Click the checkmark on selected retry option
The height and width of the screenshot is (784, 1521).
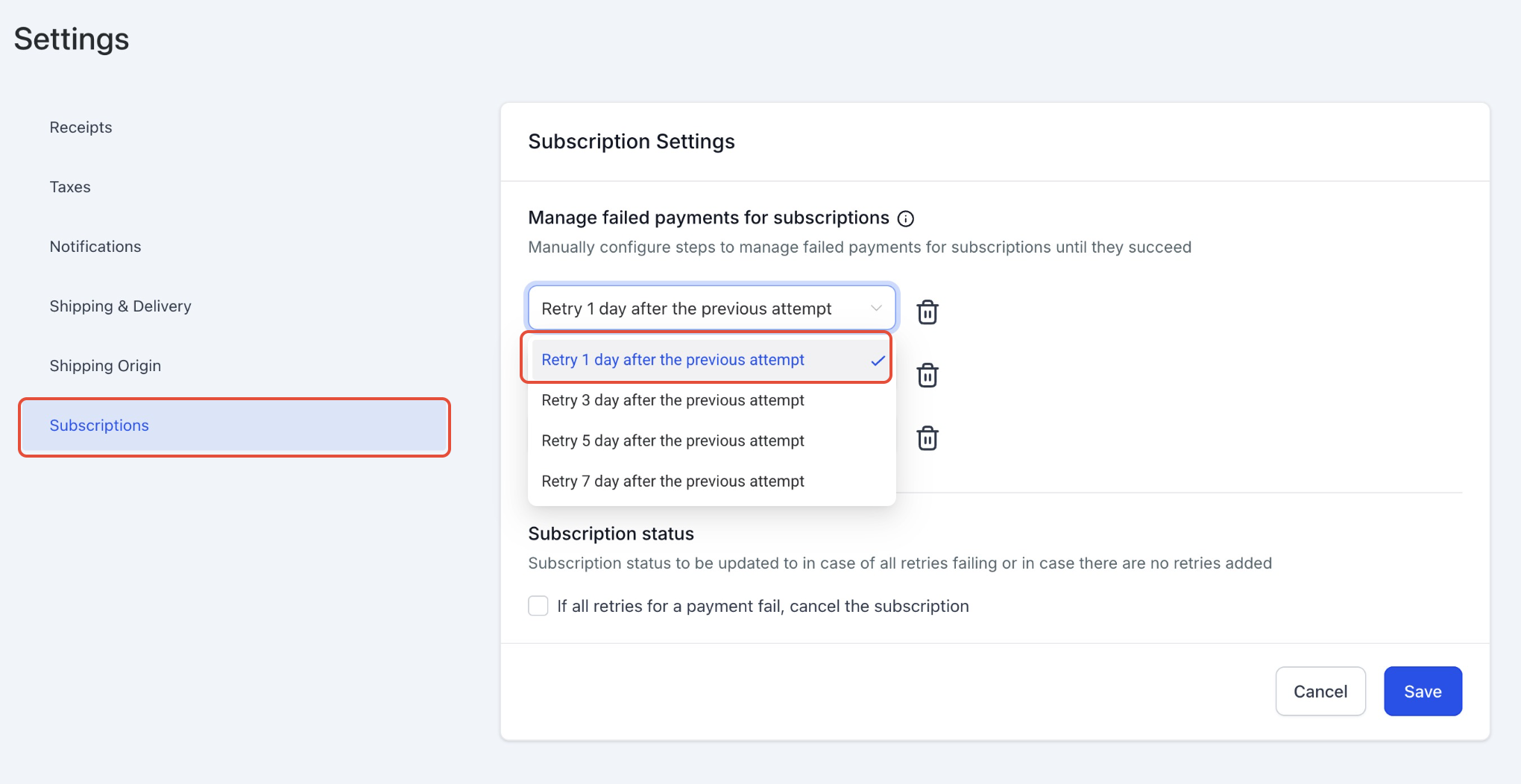pos(878,361)
